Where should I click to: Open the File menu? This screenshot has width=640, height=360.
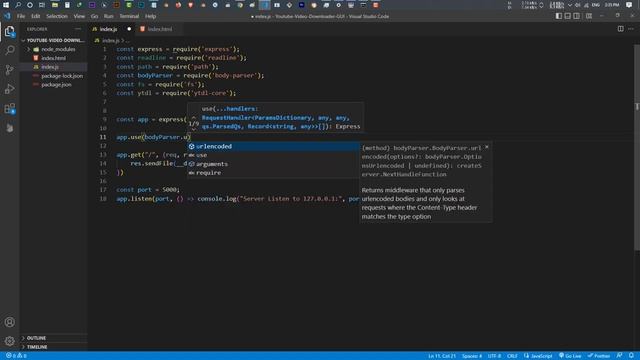(x=21, y=16)
